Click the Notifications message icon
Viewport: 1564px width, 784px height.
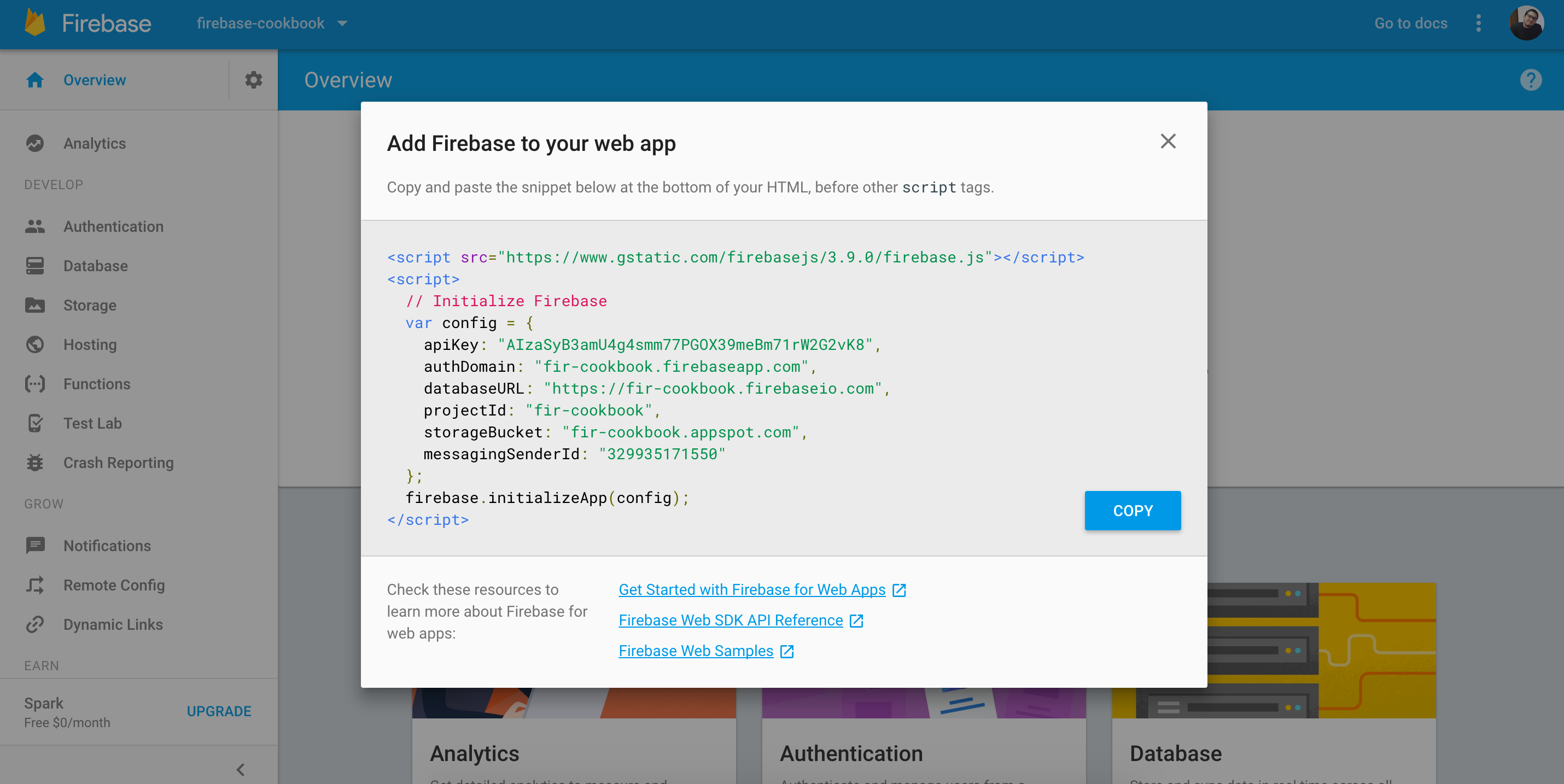34,546
